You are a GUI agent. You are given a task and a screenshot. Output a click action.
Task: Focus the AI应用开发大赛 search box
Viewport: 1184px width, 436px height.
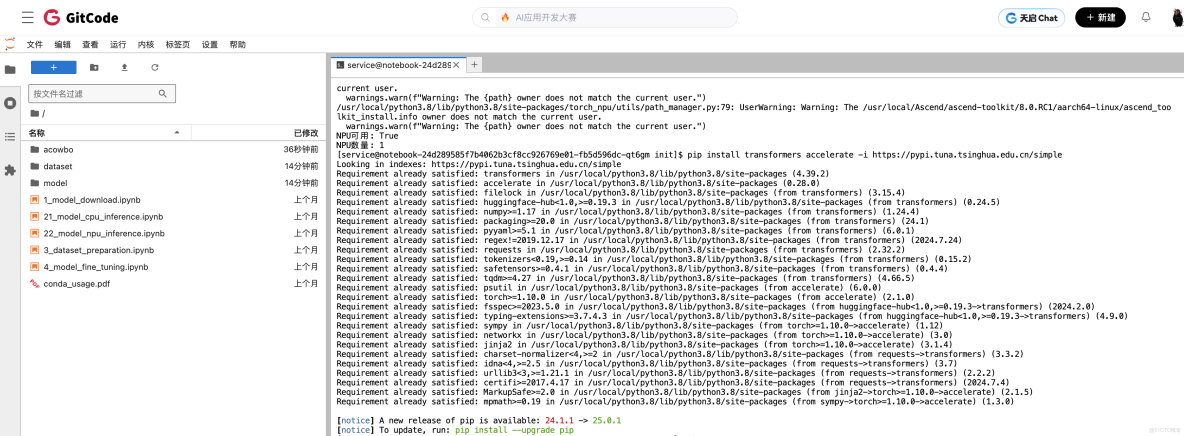tap(605, 17)
